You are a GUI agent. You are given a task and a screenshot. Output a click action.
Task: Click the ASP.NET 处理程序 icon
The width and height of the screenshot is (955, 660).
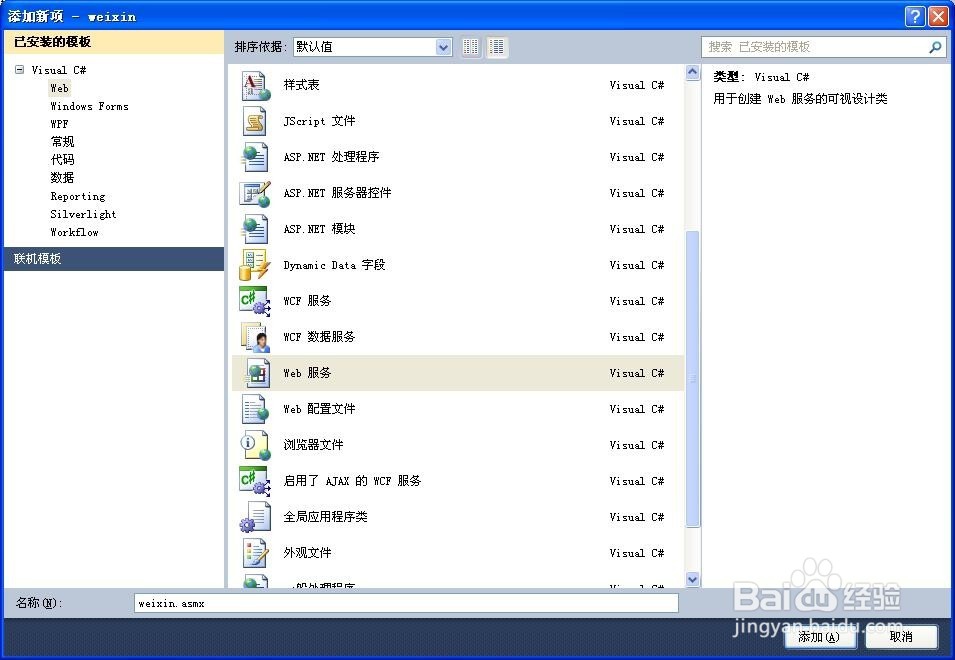tap(256, 157)
